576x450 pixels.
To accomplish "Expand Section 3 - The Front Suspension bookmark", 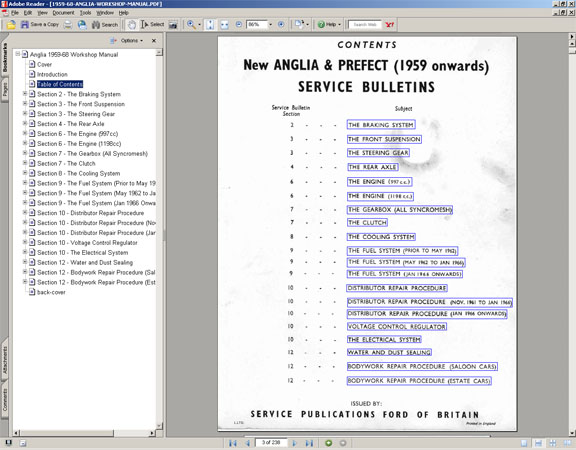I will 25,104.
